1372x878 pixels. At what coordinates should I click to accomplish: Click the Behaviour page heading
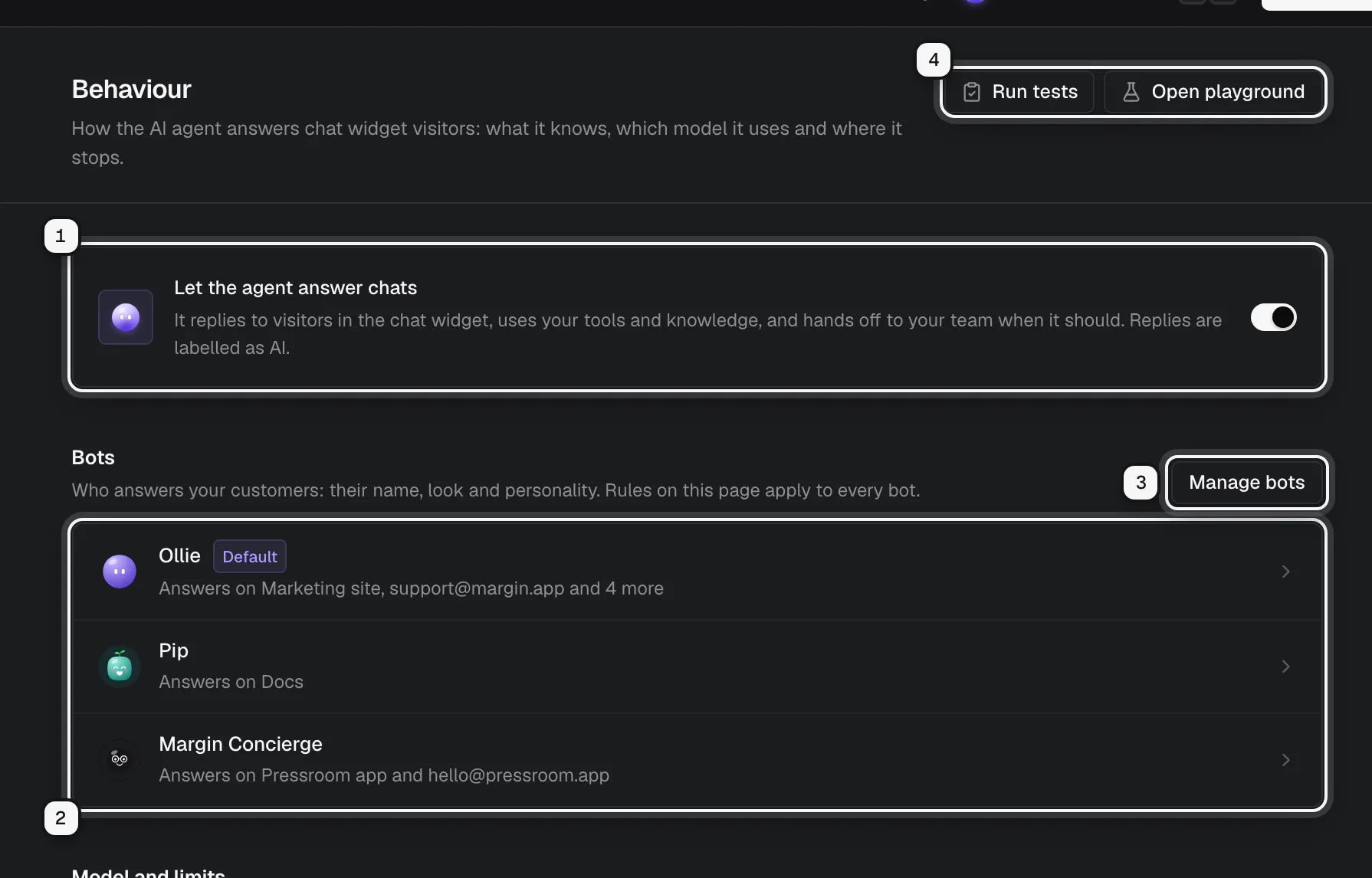(132, 90)
